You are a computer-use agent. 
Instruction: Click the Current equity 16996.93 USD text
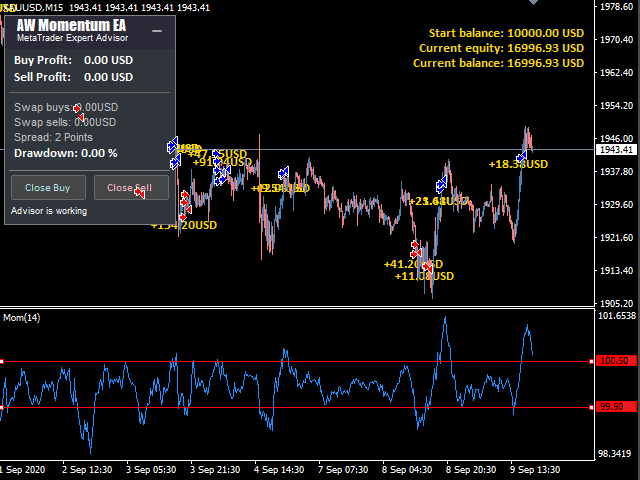[x=502, y=48]
